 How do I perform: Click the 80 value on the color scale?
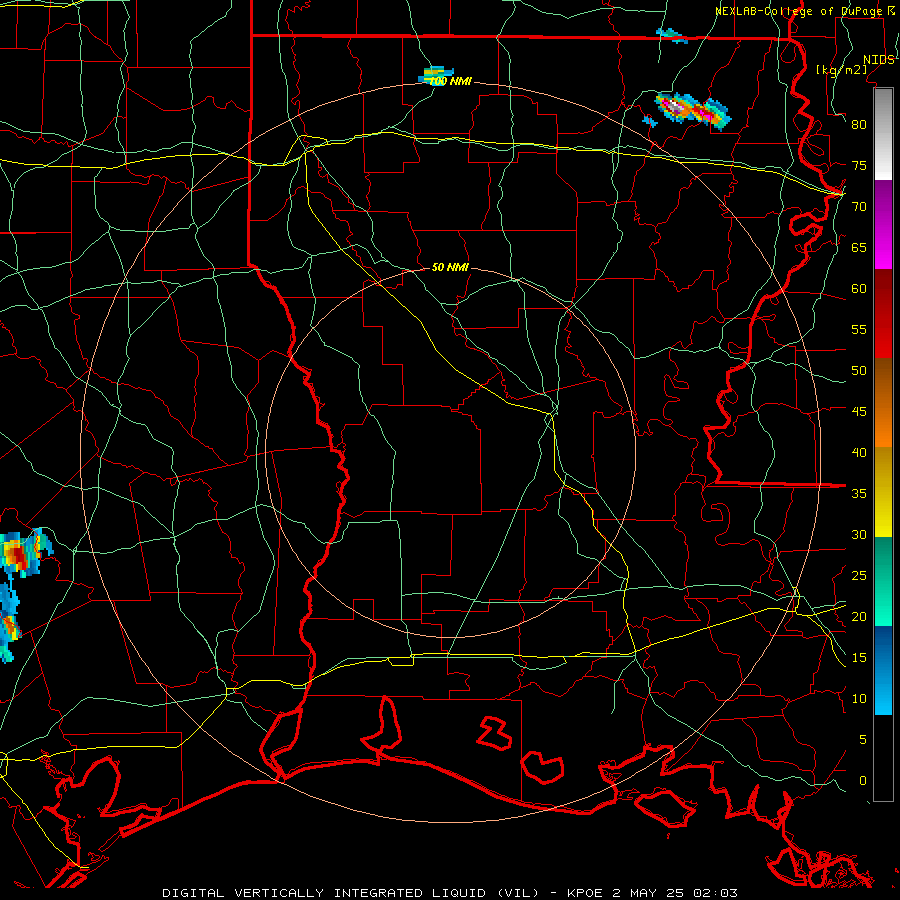pos(859,125)
